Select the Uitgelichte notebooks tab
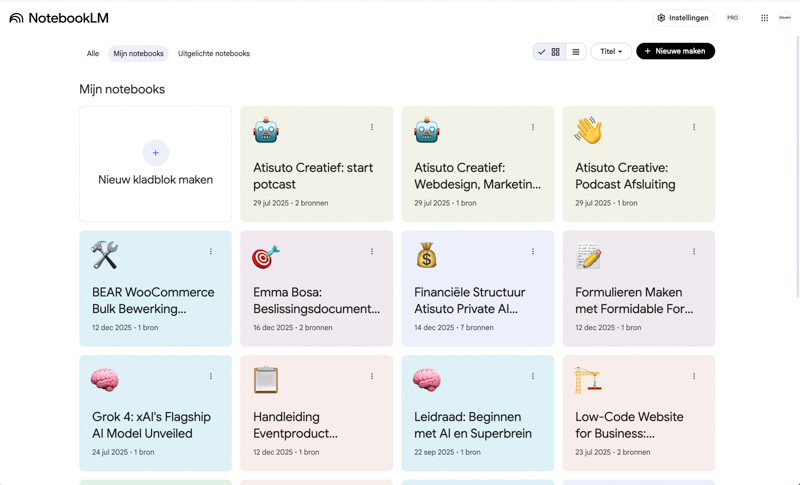This screenshot has width=800, height=485. click(x=214, y=54)
